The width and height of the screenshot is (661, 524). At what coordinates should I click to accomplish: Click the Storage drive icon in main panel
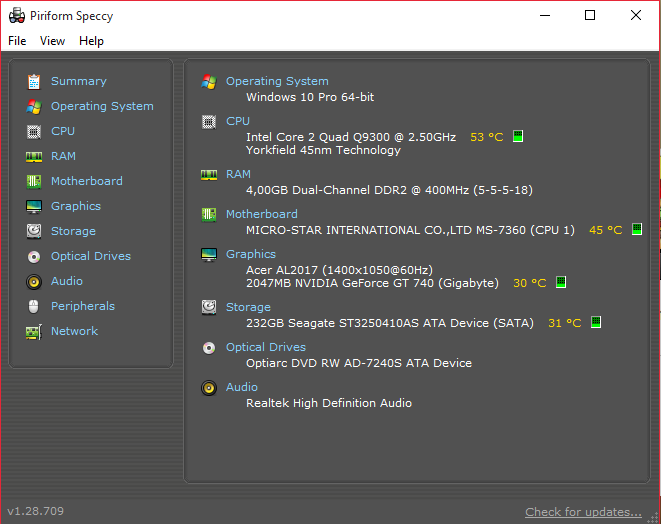pos(209,307)
